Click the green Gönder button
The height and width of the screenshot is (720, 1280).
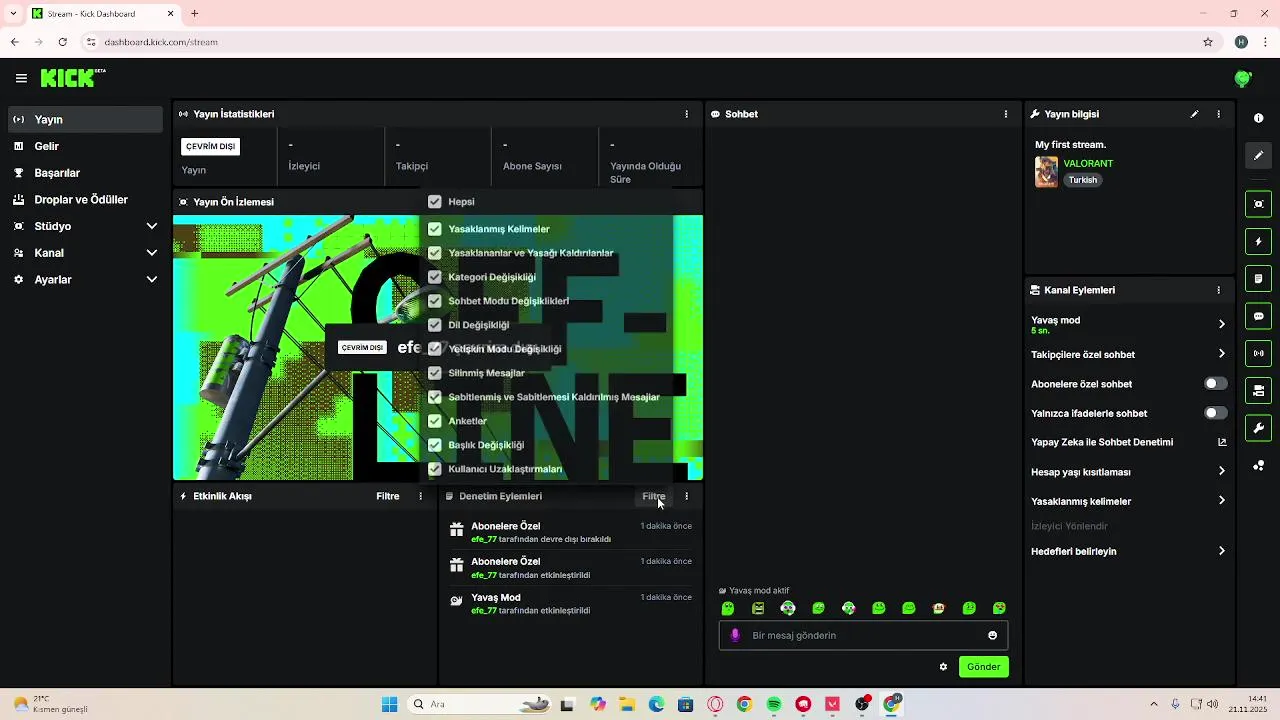(x=983, y=667)
